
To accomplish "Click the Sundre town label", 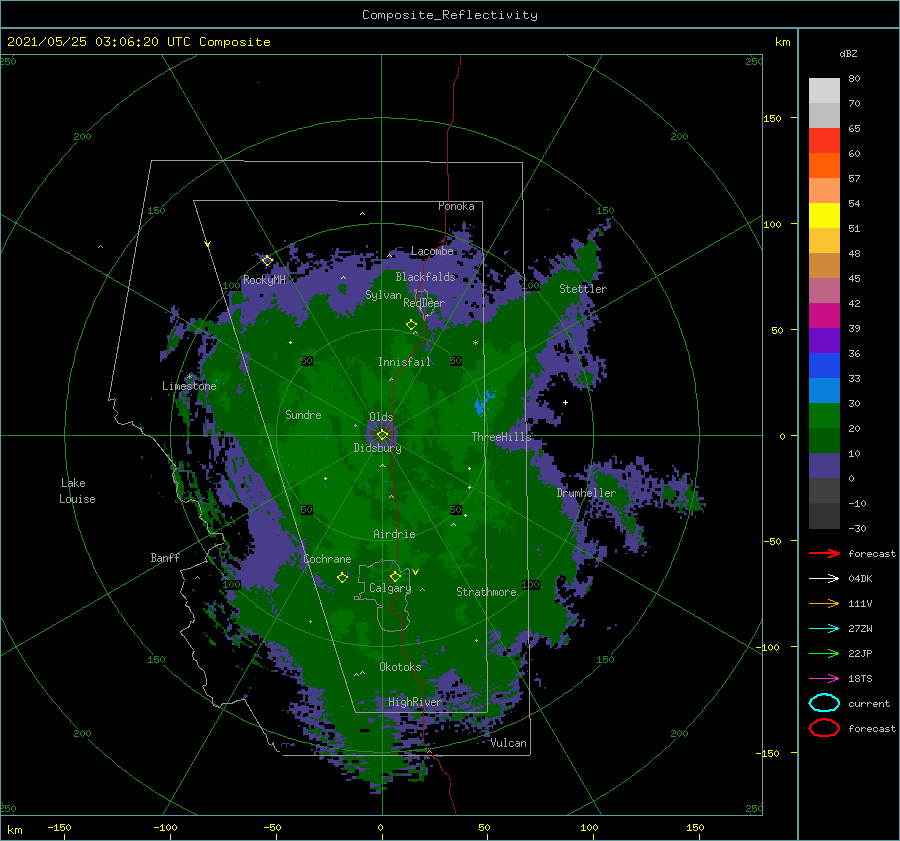I will click(x=303, y=415).
